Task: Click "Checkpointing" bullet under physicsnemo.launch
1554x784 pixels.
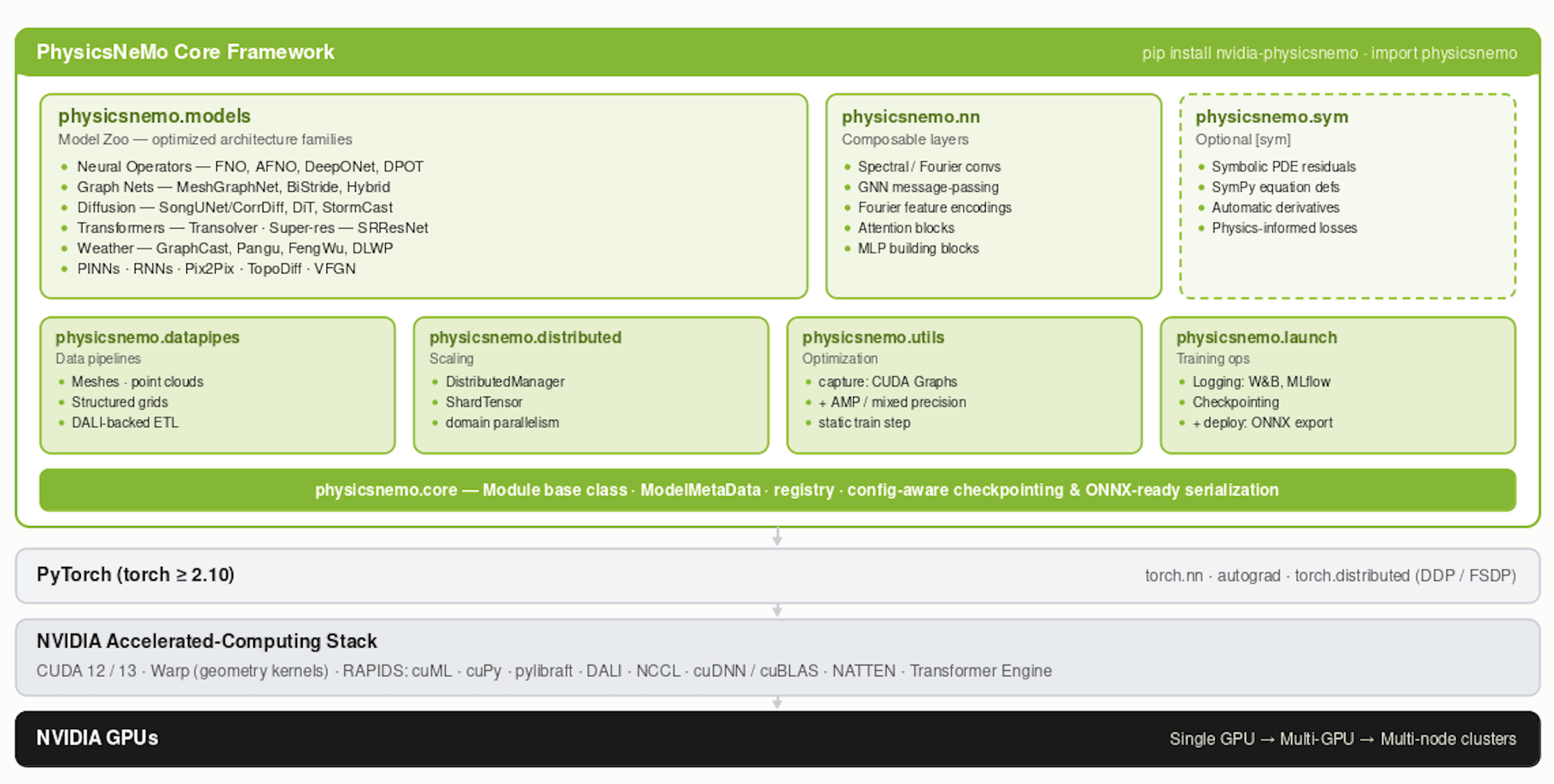Action: [1236, 402]
